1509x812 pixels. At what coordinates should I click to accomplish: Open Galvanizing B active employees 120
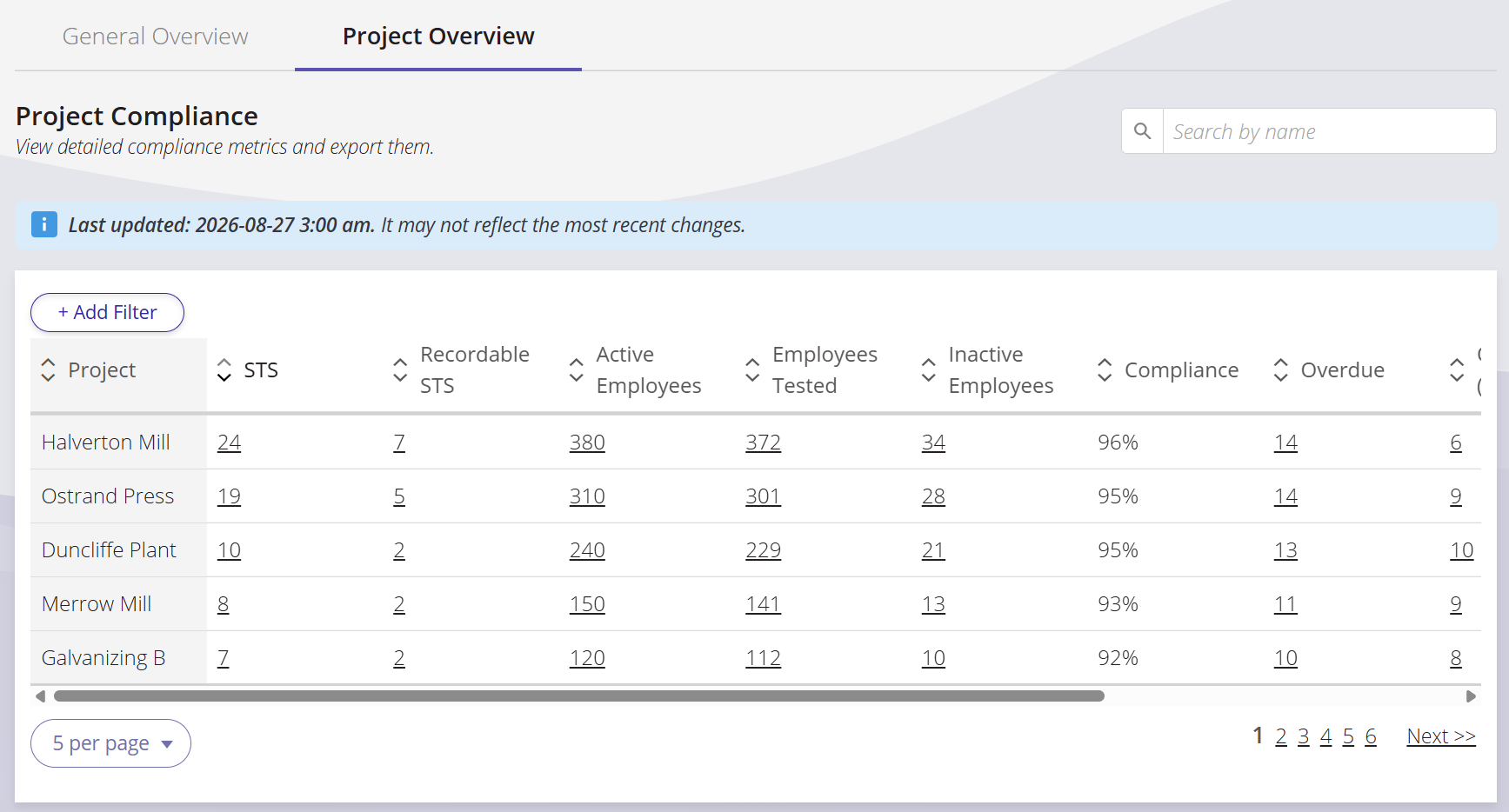click(x=587, y=658)
